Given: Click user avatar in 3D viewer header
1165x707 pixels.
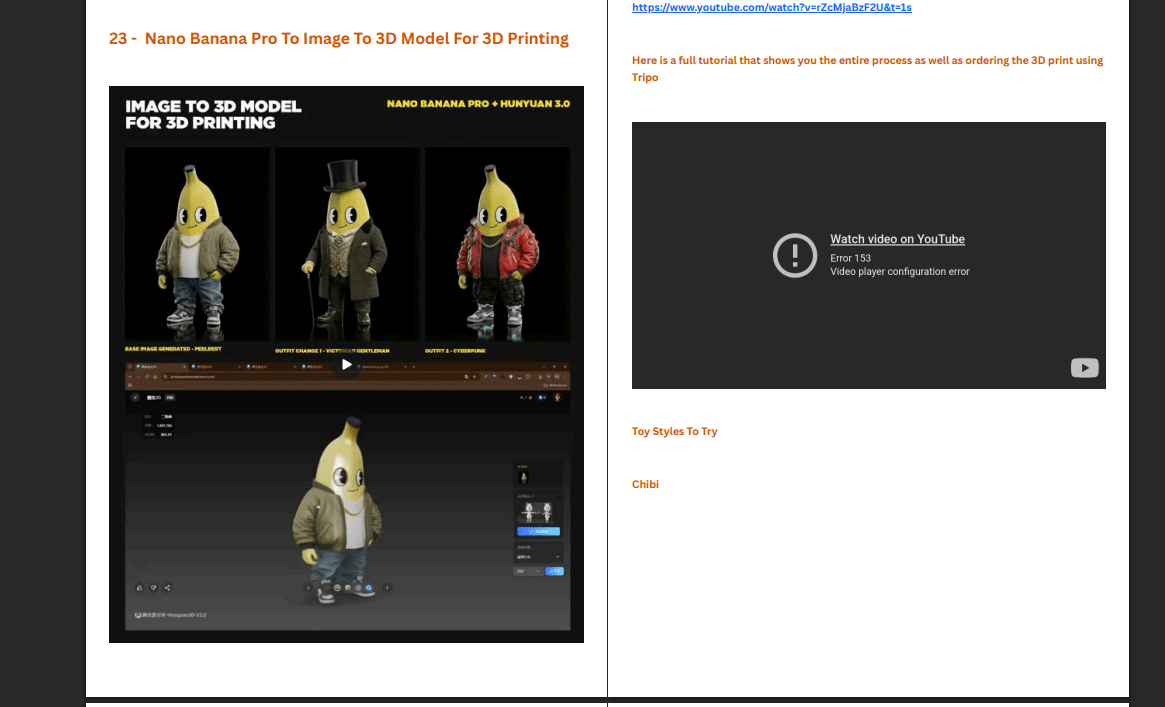Looking at the screenshot, I should [x=556, y=397].
